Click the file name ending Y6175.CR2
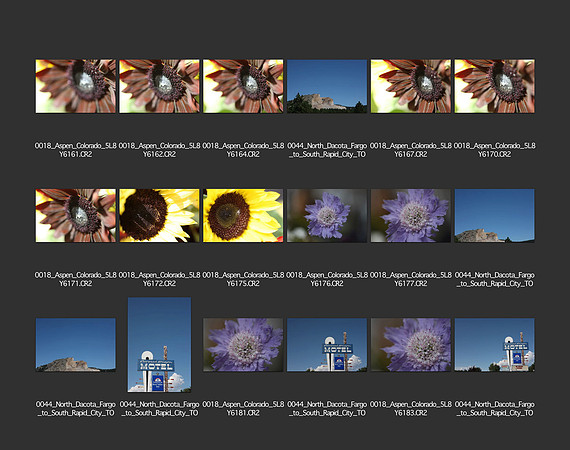This screenshot has width=570, height=450. 243,279
